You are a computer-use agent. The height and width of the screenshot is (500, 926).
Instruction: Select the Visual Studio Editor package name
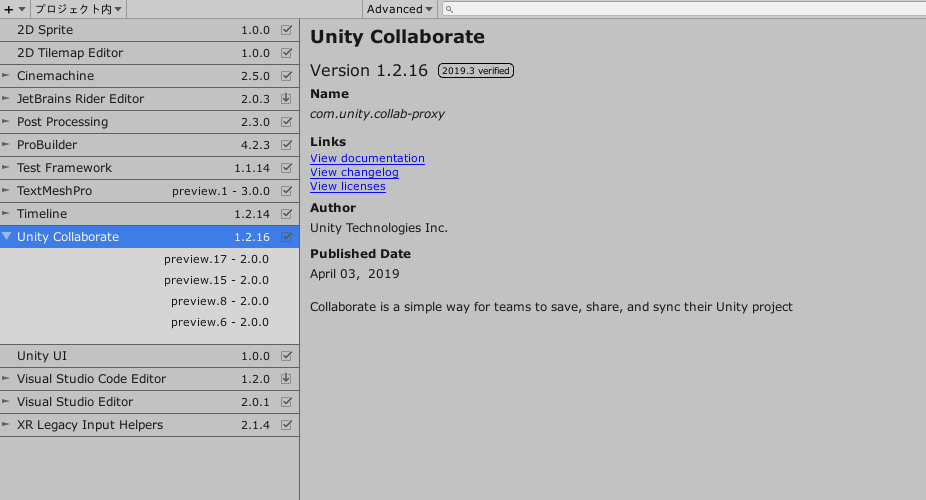74,402
